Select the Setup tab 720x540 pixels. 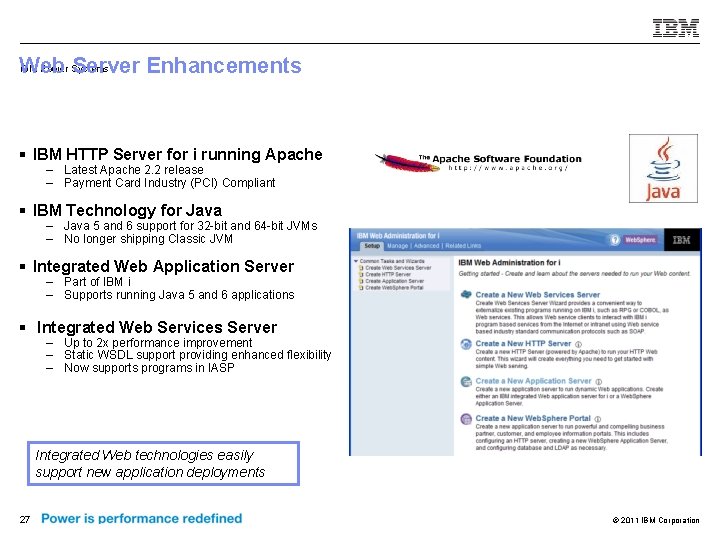point(372,246)
